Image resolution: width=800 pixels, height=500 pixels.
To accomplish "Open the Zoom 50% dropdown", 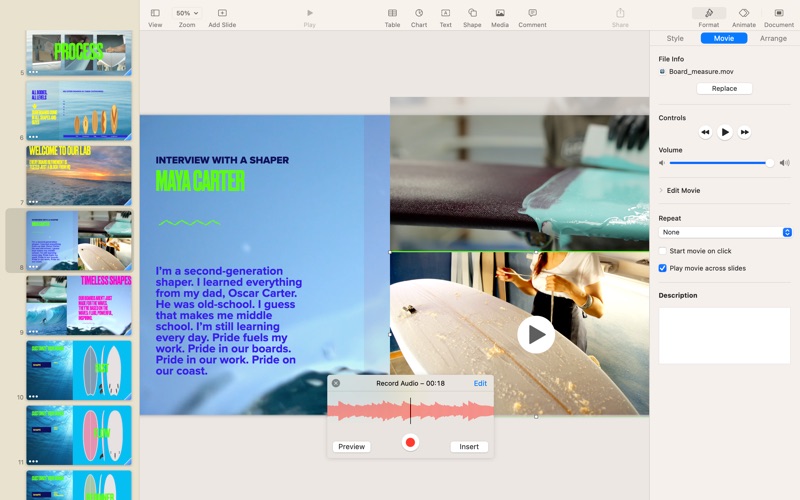I will point(187,14).
